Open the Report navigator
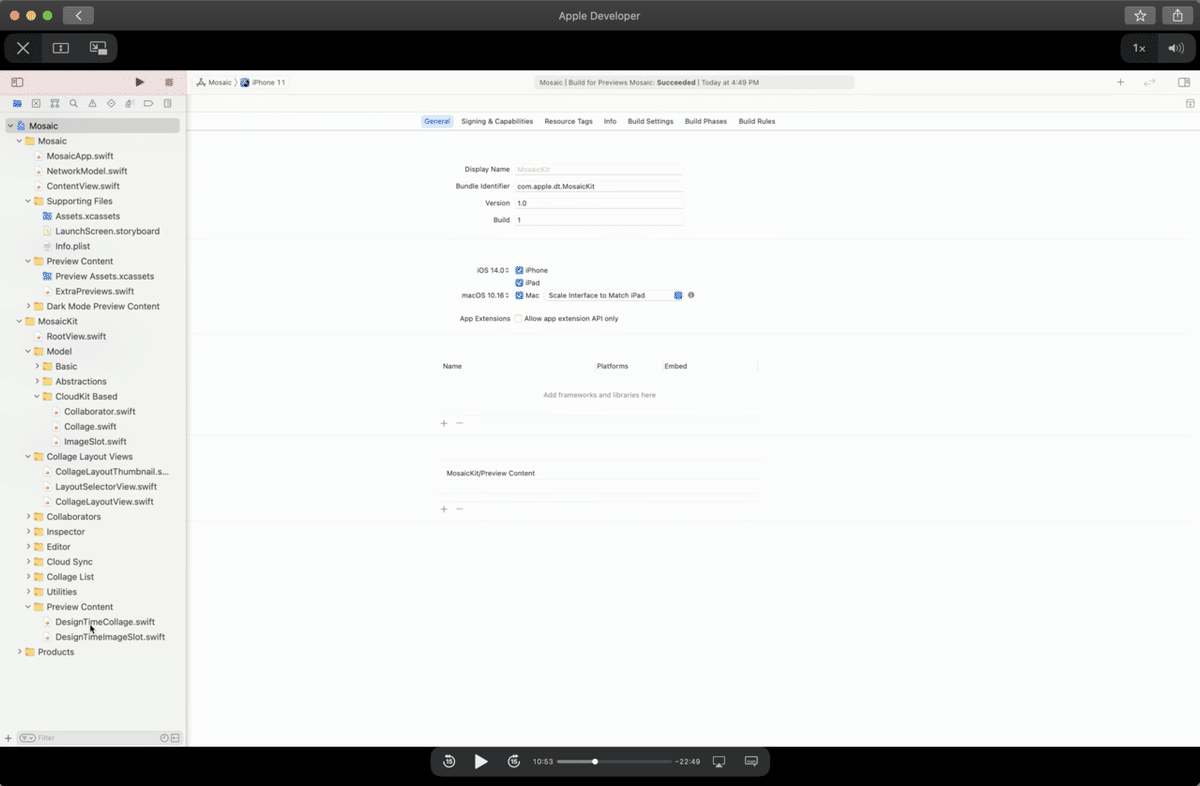 pos(167,103)
